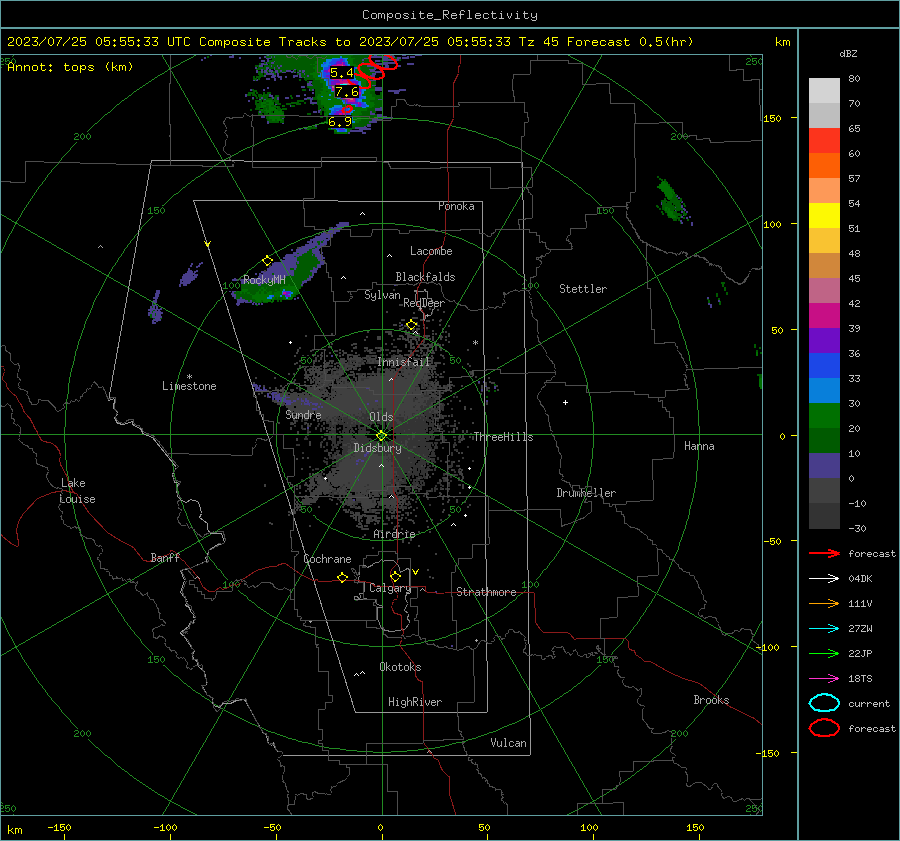This screenshot has height=841, width=900.
Task: Select the white 04DK arrow icon
Action: click(824, 579)
